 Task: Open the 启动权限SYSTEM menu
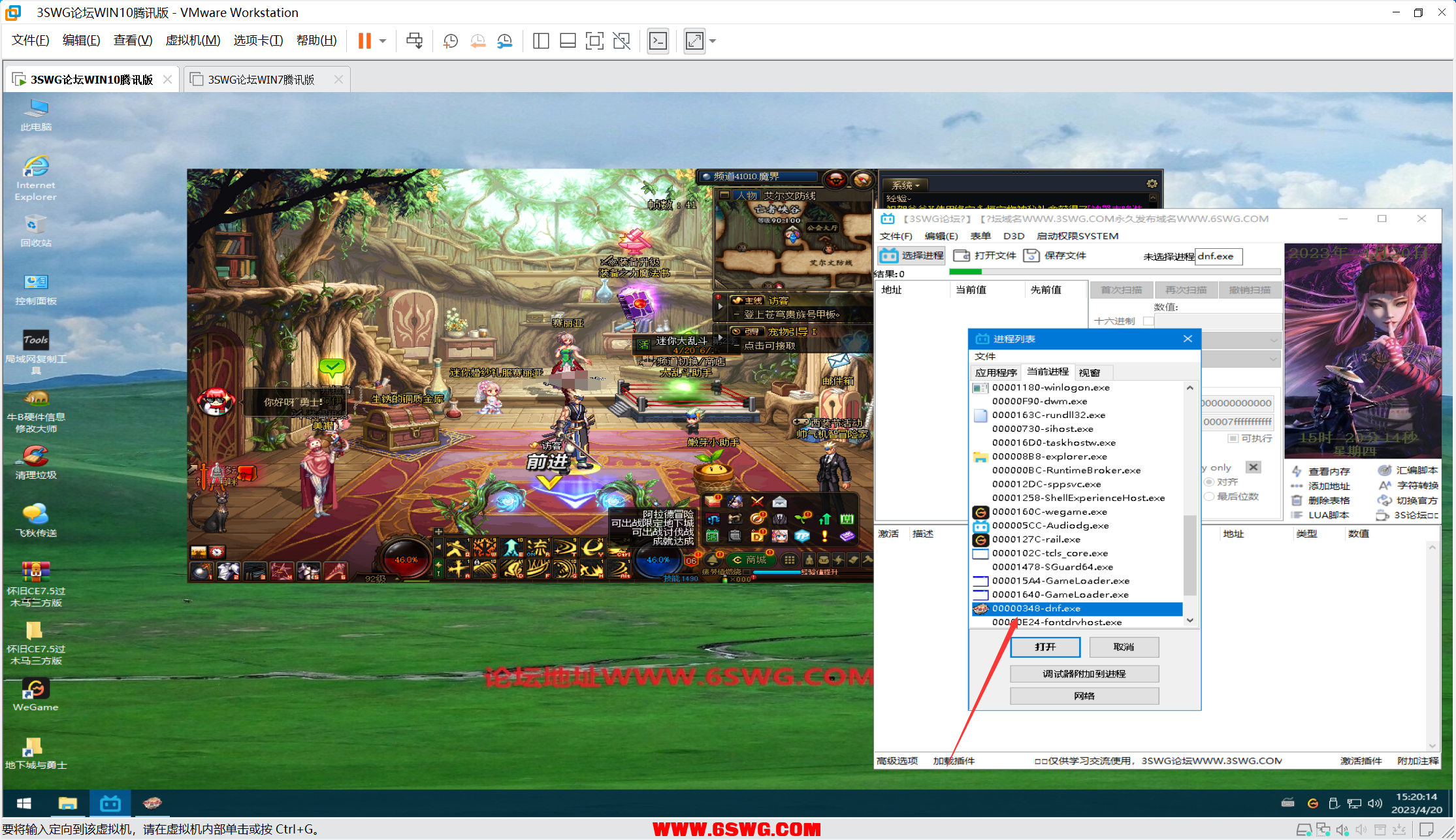coord(1078,236)
